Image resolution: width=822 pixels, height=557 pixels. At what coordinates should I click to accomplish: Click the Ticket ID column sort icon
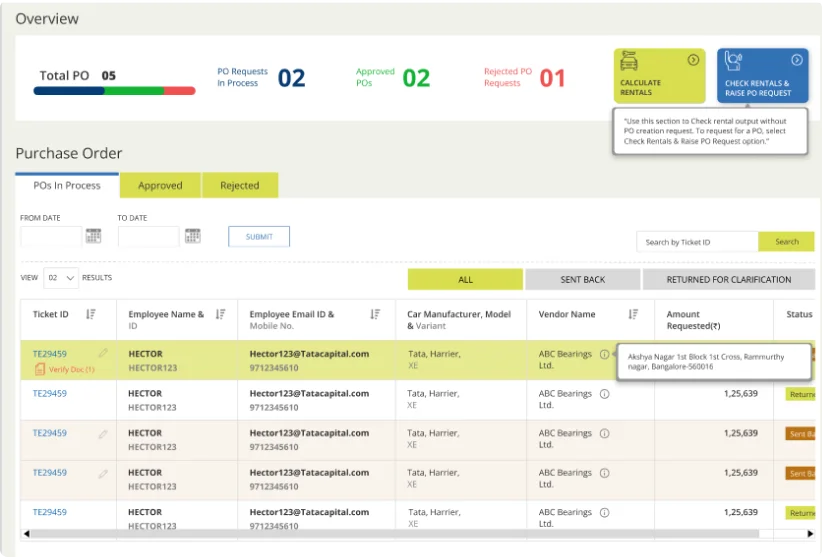click(x=91, y=314)
